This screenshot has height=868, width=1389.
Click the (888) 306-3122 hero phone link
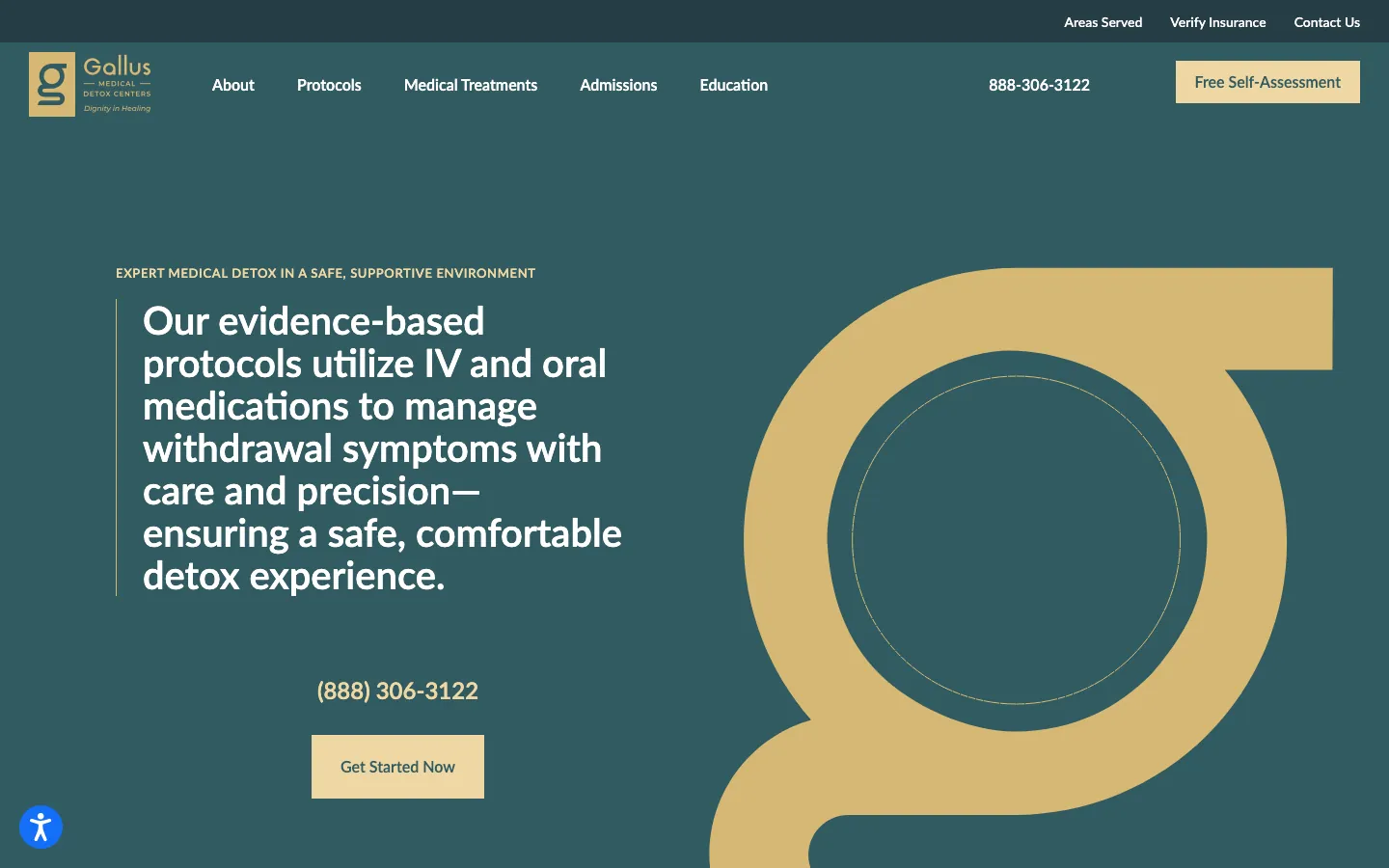pos(397,691)
